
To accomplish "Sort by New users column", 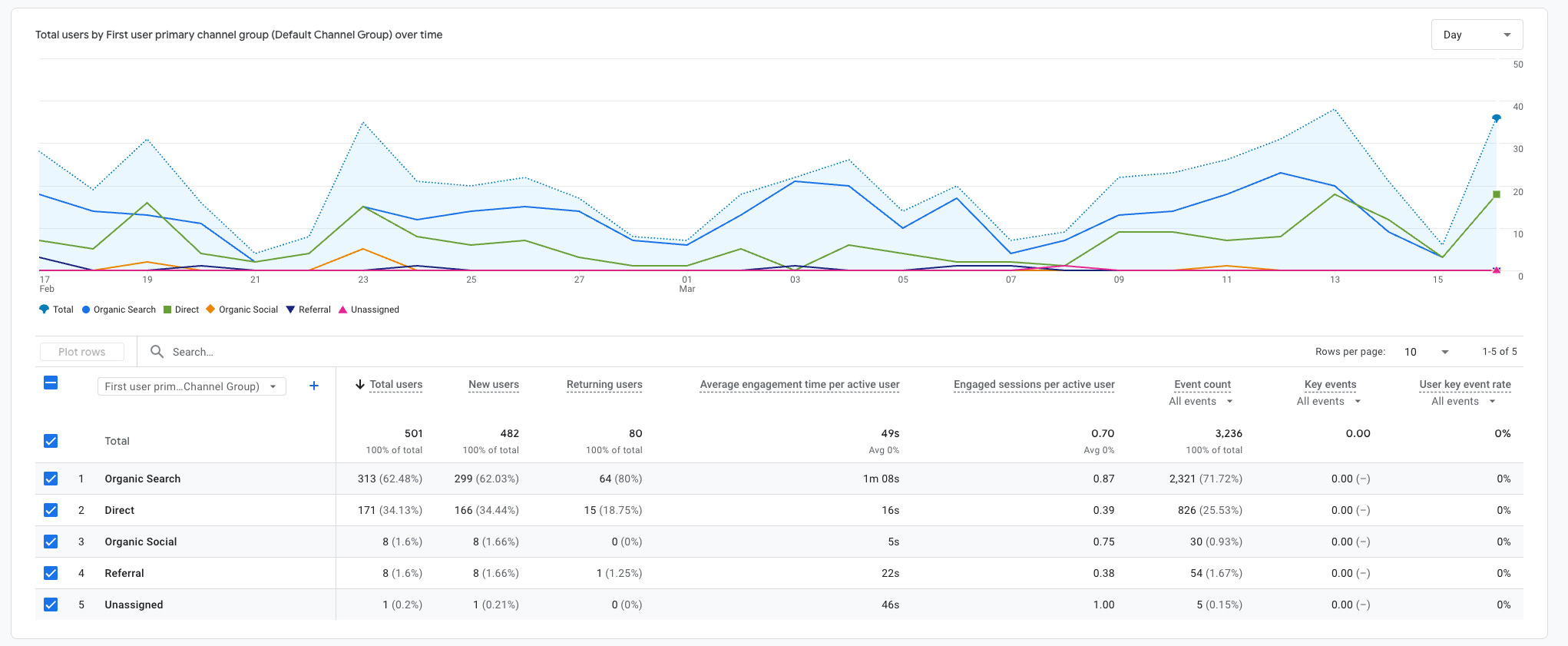I will (494, 384).
